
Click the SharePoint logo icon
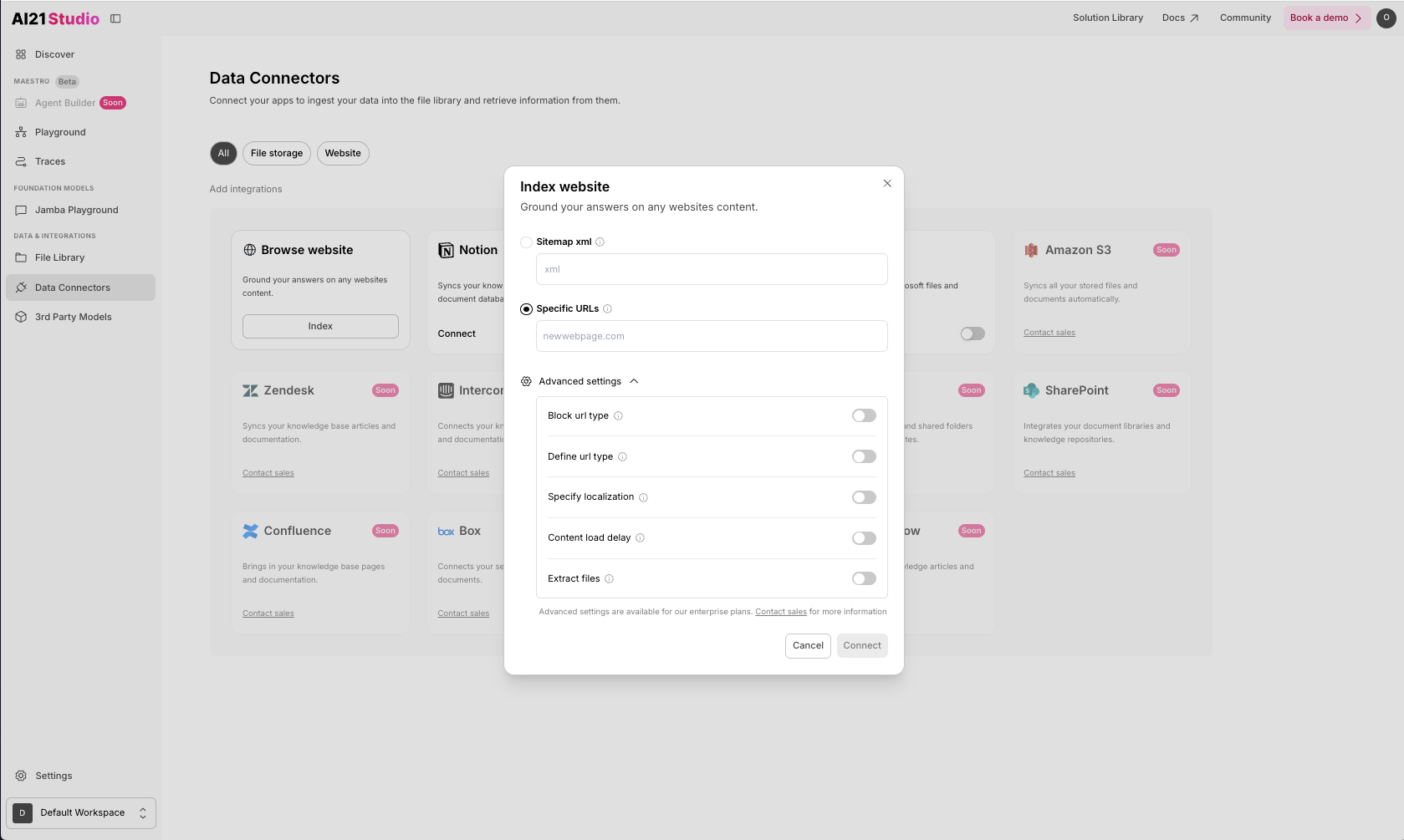tap(1031, 390)
